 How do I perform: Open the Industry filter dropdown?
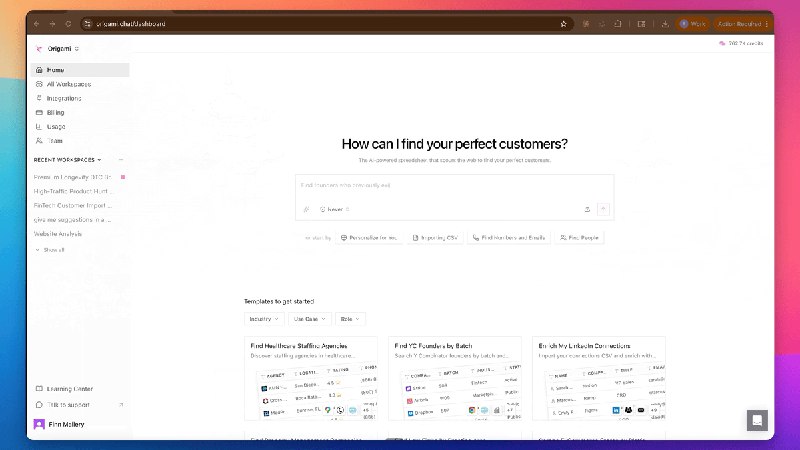(264, 319)
